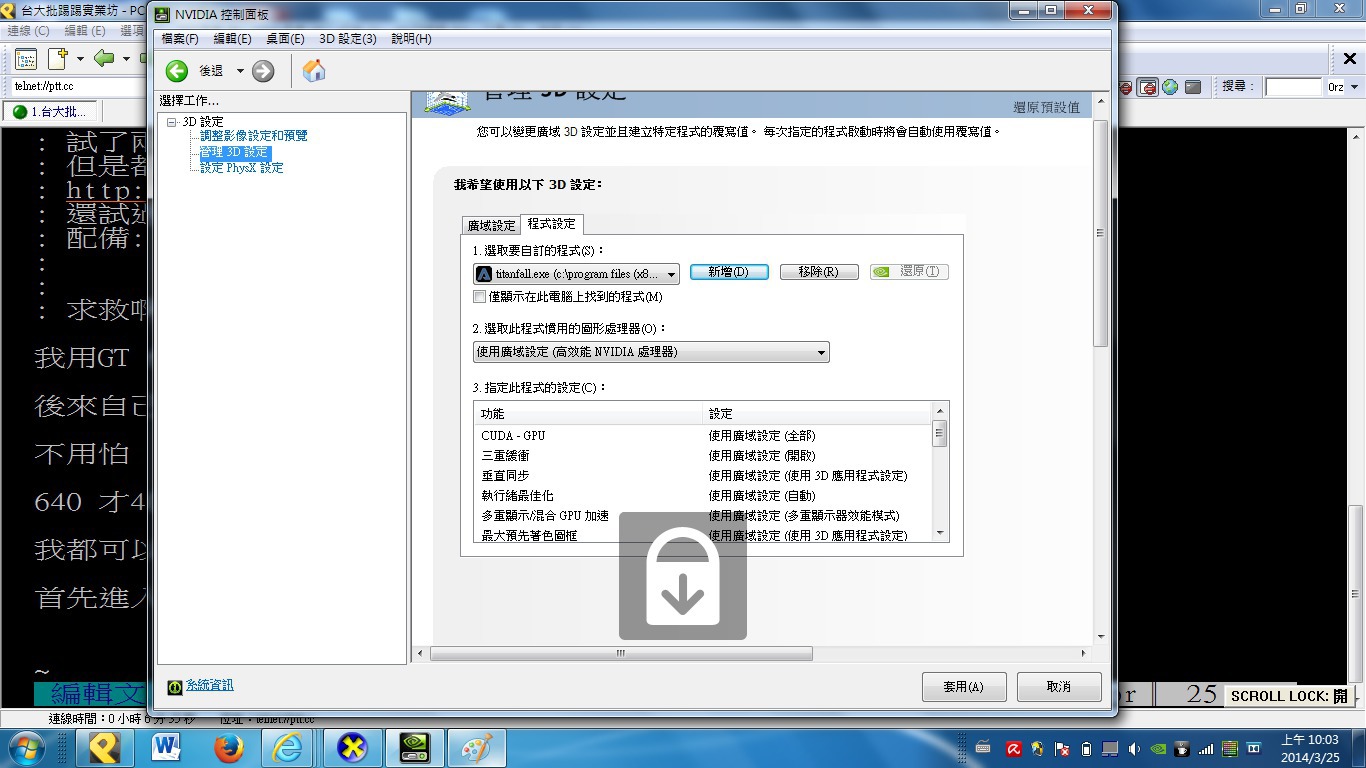The image size is (1366, 768).
Task: Toggle 僅顯示在此電腦上找到的程式 checkbox
Action: pos(480,297)
